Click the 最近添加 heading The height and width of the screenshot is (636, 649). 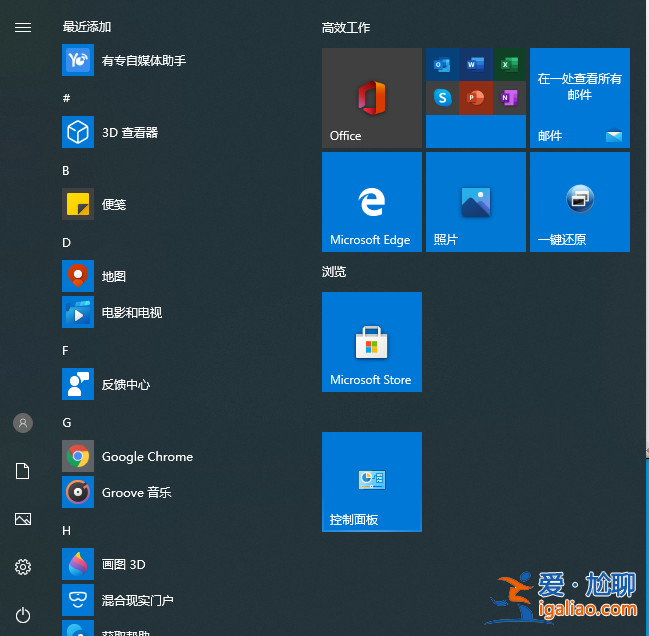tap(87, 27)
